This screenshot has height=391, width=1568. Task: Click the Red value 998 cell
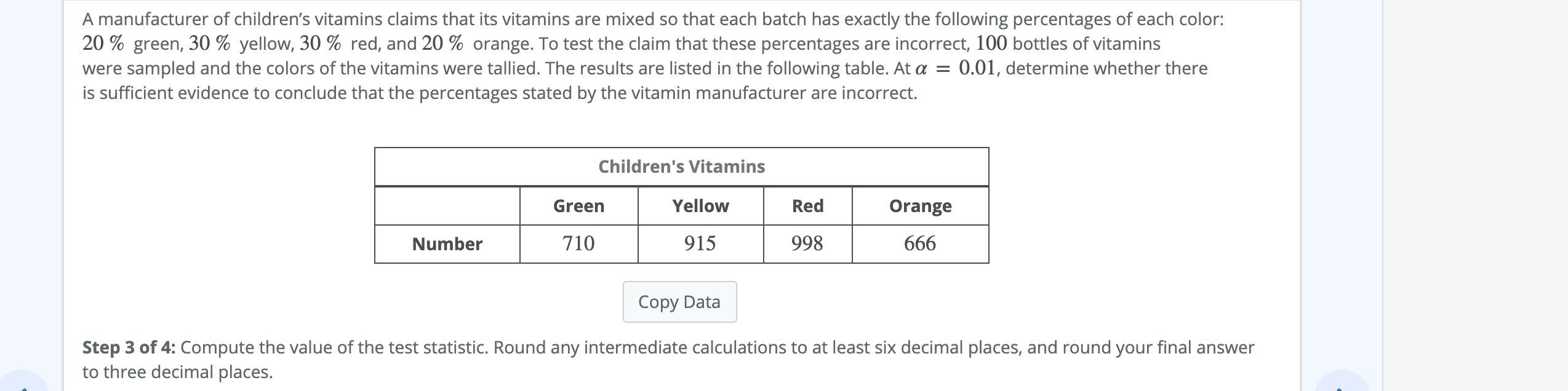pyautogui.click(x=807, y=243)
